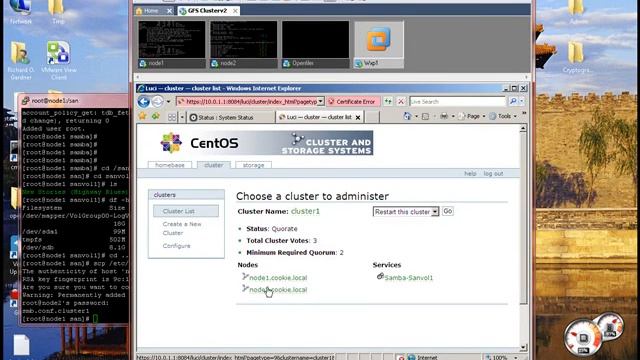Image resolution: width=640 pixels, height=360 pixels.
Task: Click the Network desktop icon
Action: tap(20, 12)
